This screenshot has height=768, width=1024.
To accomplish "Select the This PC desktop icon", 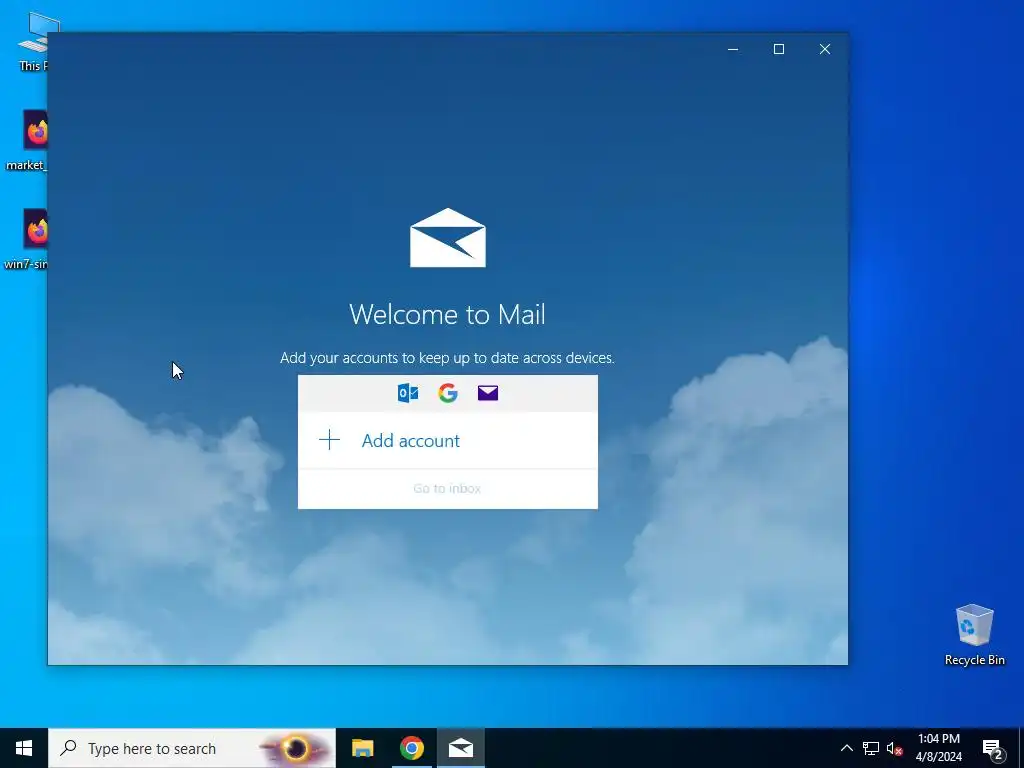I will pyautogui.click(x=34, y=41).
